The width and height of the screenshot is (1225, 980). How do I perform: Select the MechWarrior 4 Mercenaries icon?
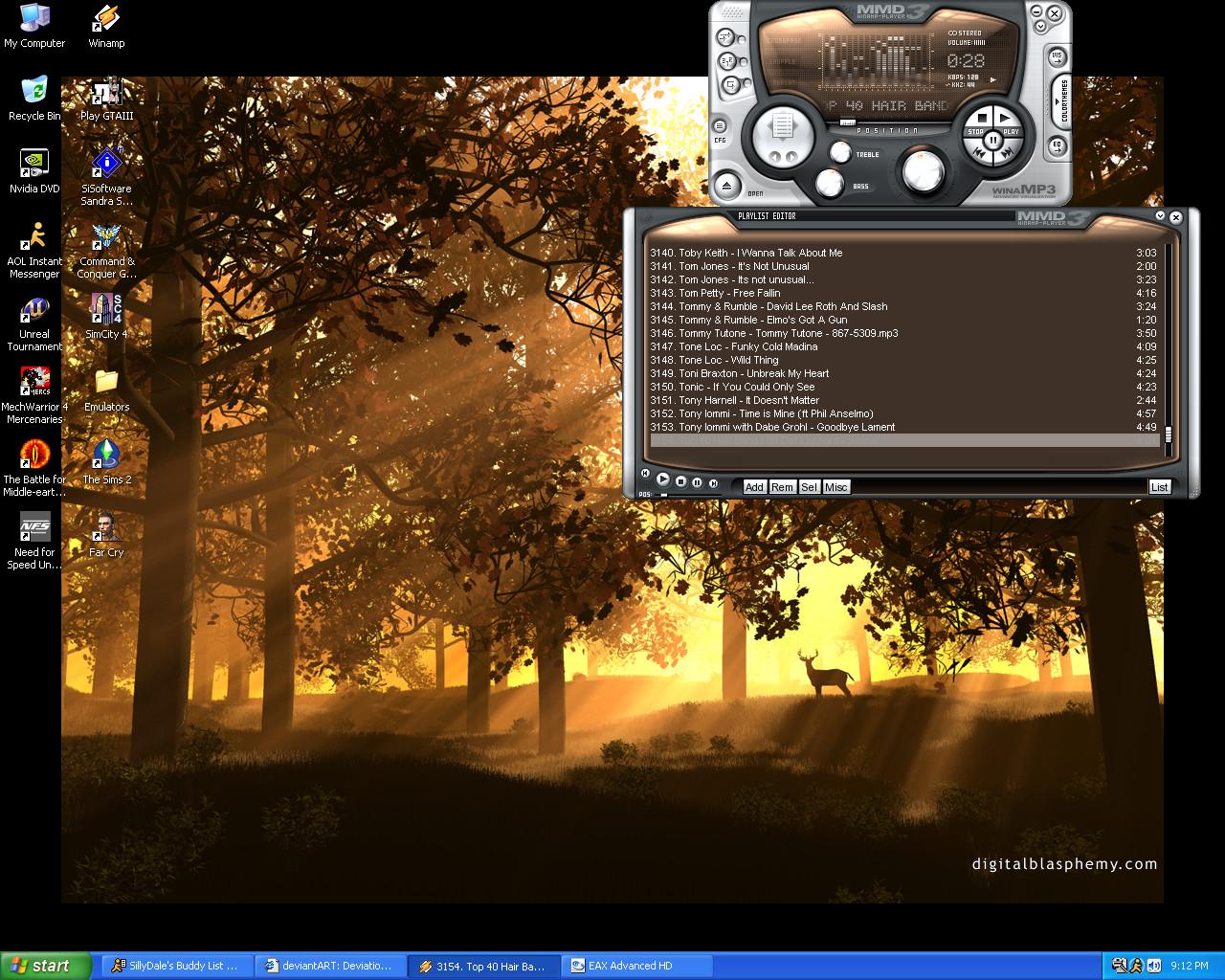pos(34,395)
